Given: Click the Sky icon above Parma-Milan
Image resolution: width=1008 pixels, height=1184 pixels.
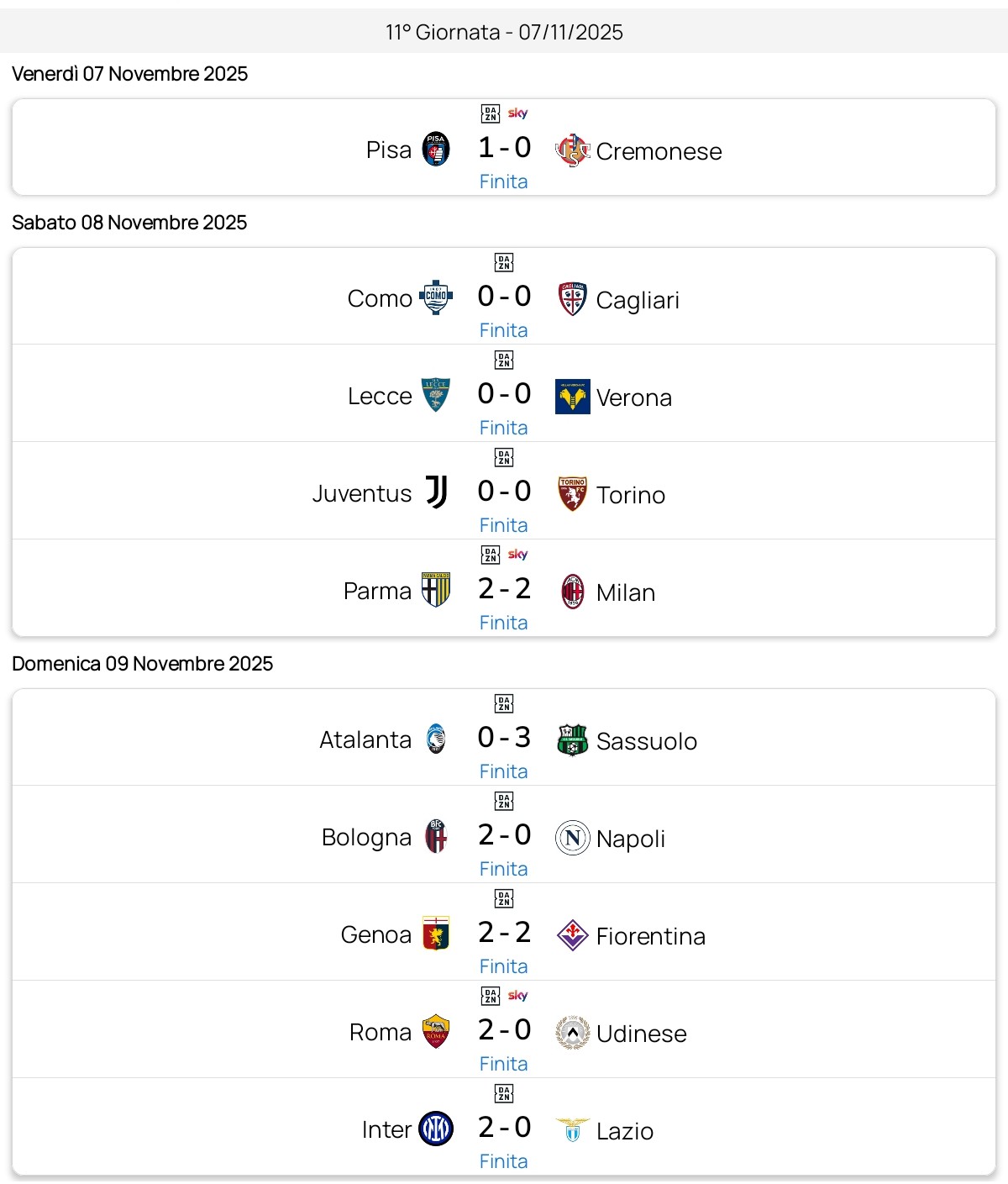Looking at the screenshot, I should [x=517, y=555].
